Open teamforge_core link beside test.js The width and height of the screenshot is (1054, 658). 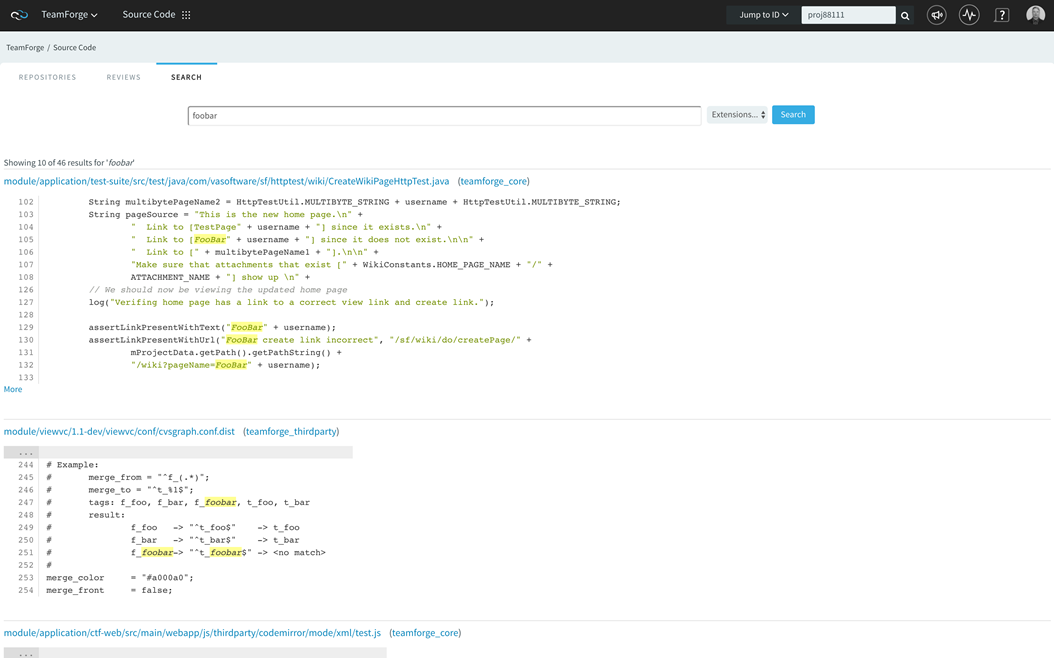point(425,633)
